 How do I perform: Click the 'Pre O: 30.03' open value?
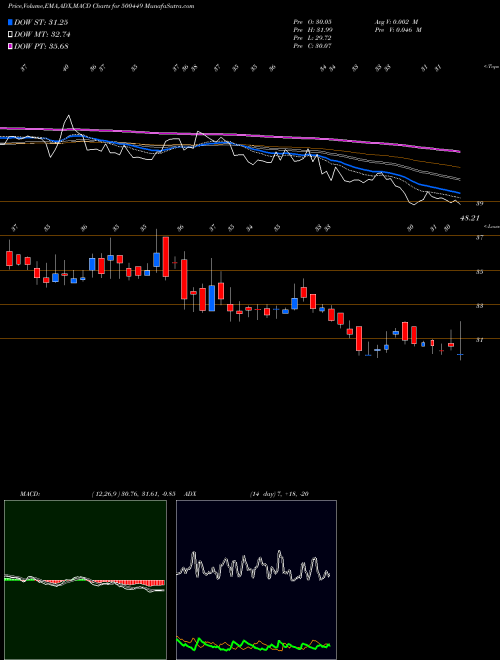click(312, 22)
